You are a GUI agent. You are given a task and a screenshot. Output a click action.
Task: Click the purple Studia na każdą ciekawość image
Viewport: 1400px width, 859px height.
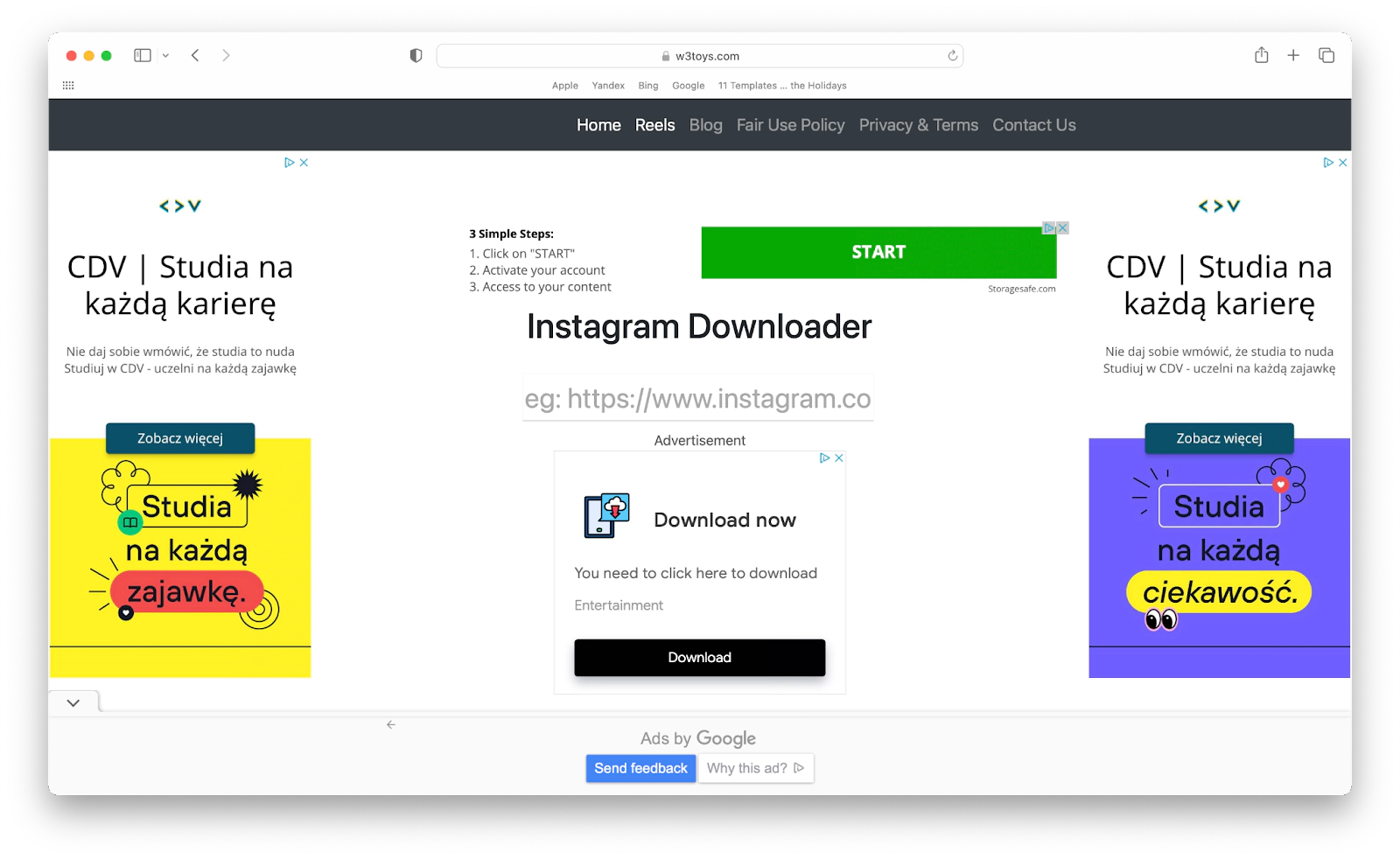point(1219,558)
